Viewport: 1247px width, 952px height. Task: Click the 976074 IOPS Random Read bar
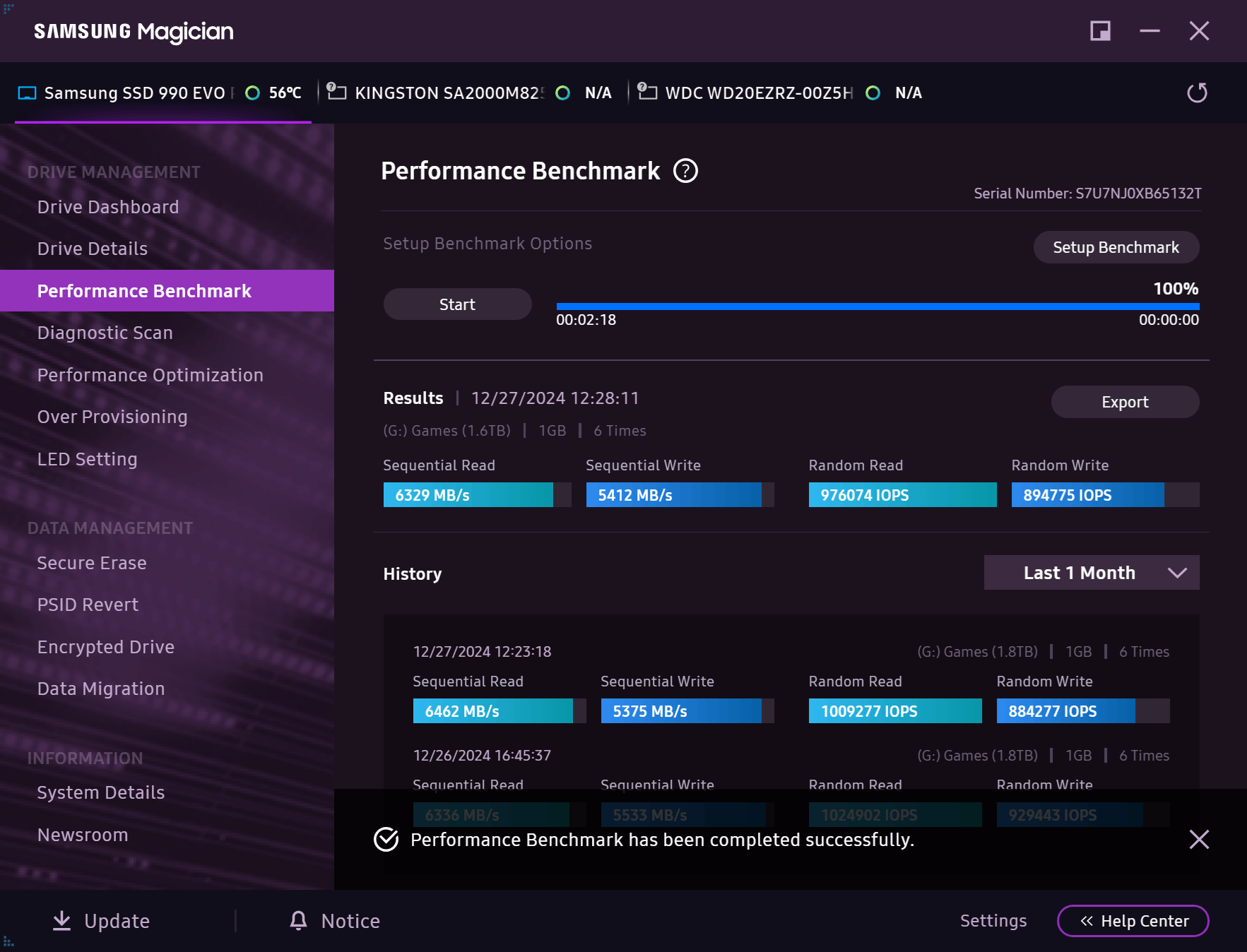coord(902,495)
